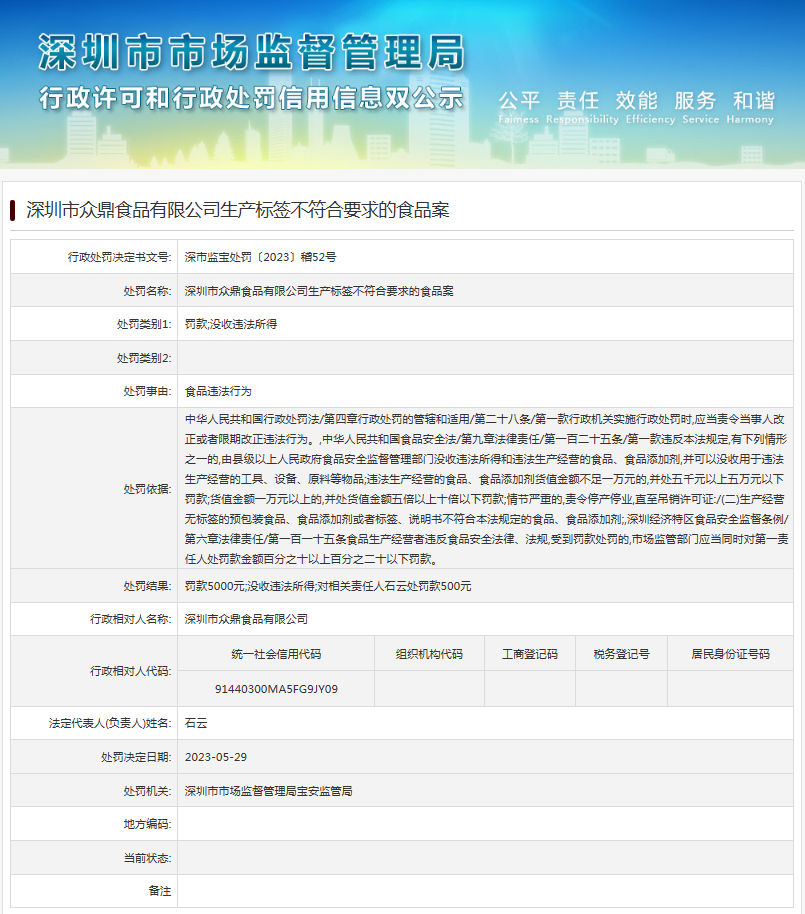Click the 处罚类别2 label
Screen dimensions: 805x914
pos(144,358)
